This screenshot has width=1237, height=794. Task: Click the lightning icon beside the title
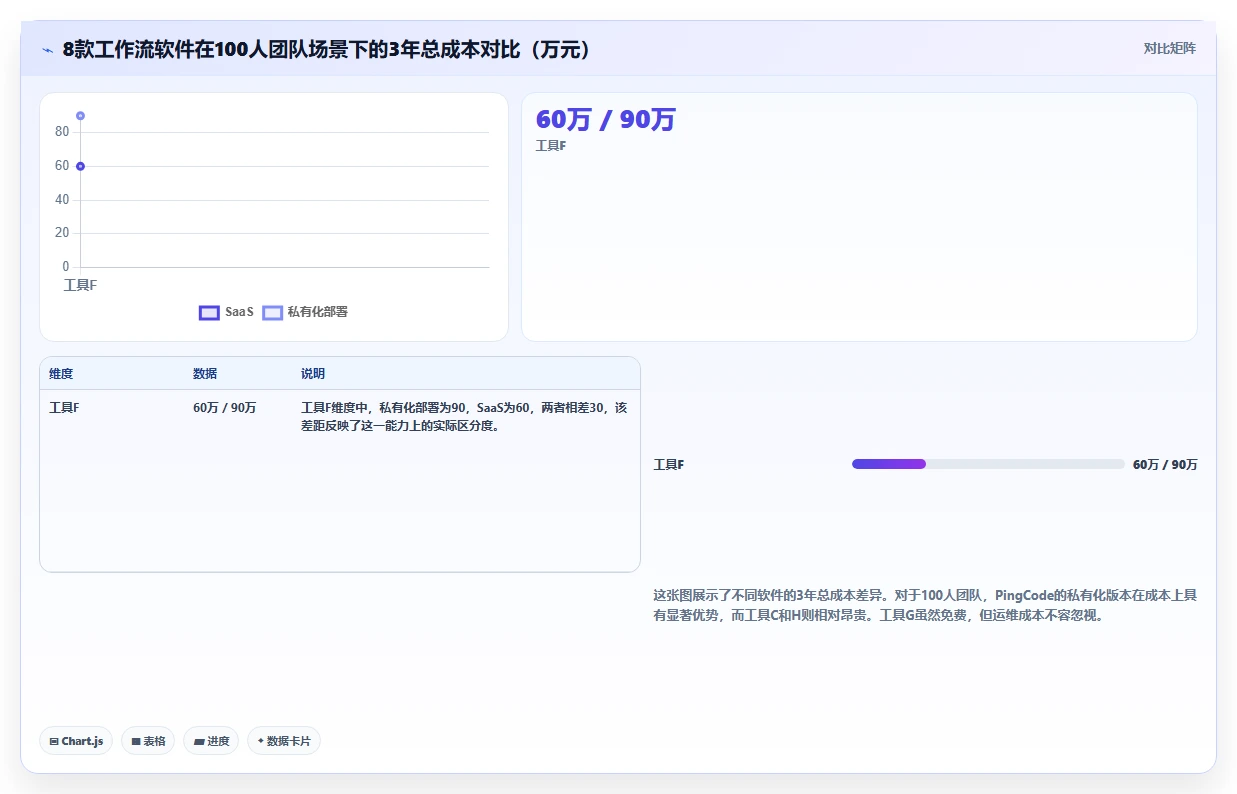(x=47, y=49)
